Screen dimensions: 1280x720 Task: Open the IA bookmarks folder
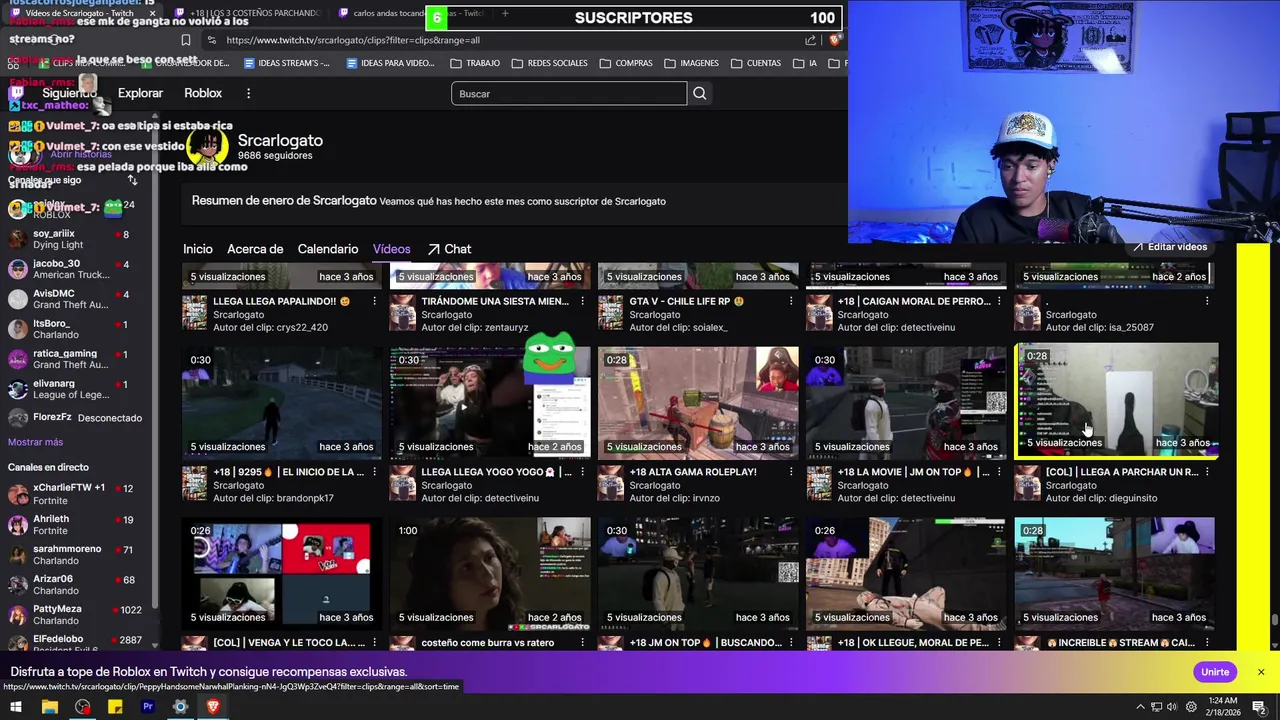pyautogui.click(x=805, y=63)
